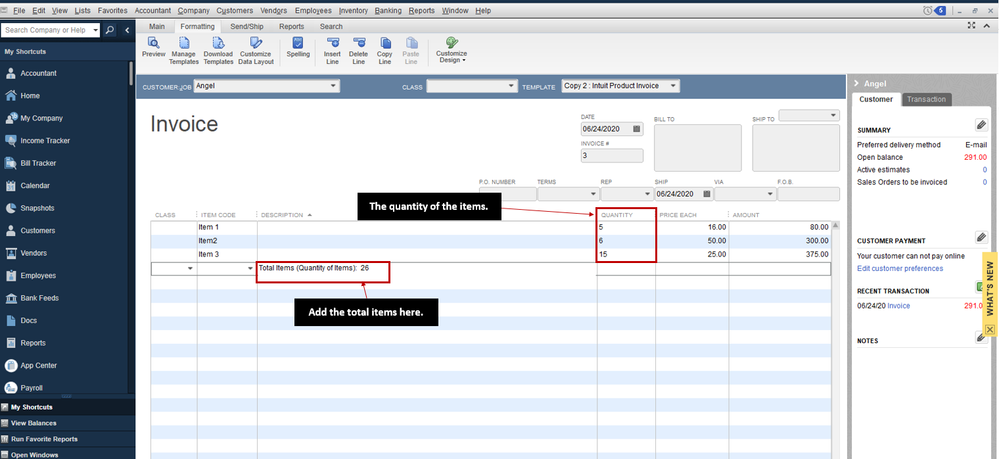Open the Inventory menu
999x459 pixels.
(x=353, y=11)
